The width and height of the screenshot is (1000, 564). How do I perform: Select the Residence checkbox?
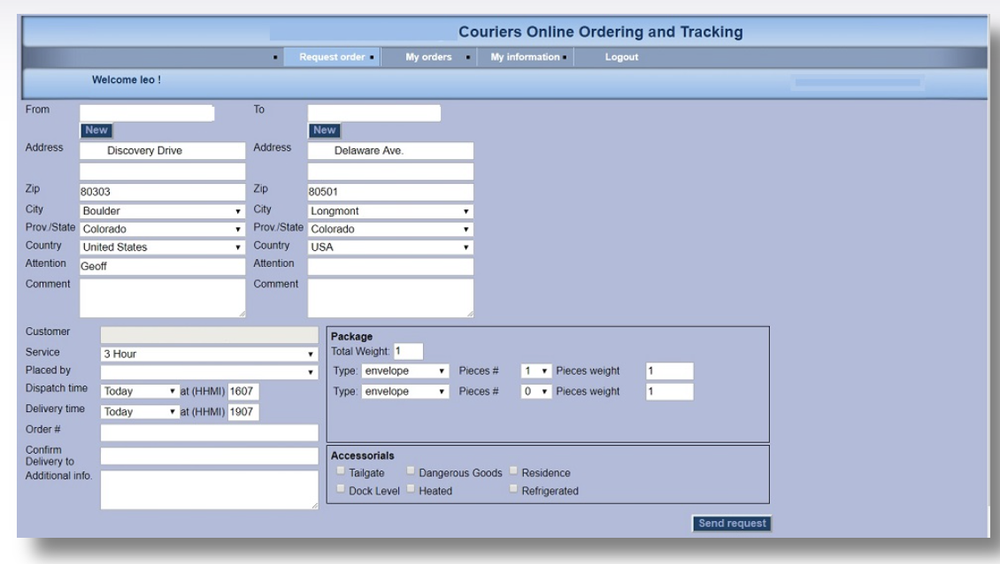513,471
